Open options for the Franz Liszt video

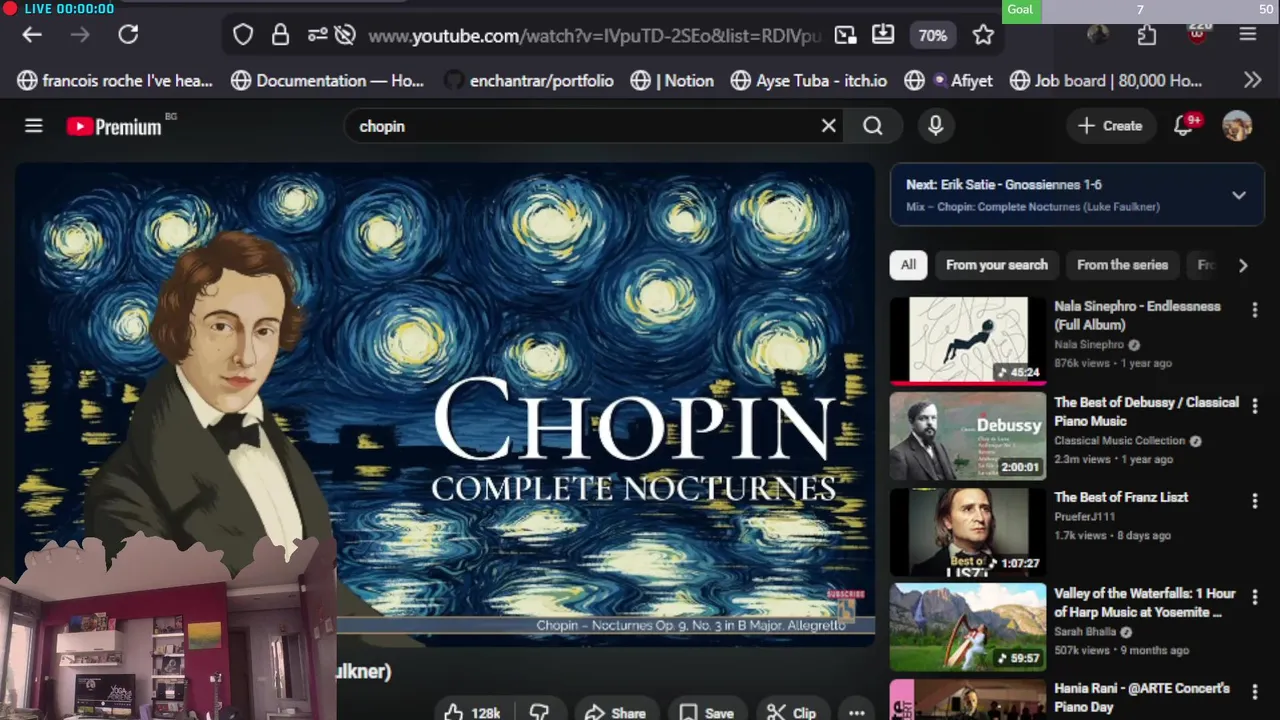[x=1255, y=501]
